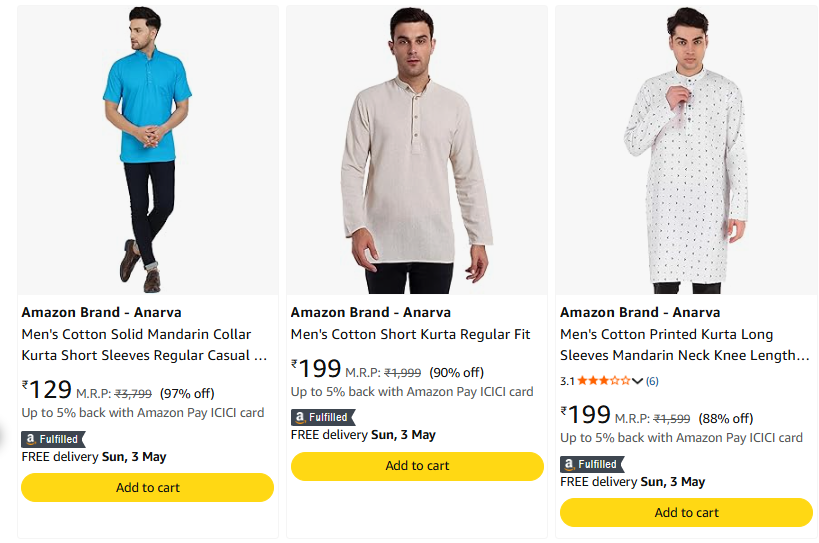Screen dimensions: 819x543
Task: Open Men's Cotton Solid Mandarin Collar Kurta title
Action: pos(144,345)
